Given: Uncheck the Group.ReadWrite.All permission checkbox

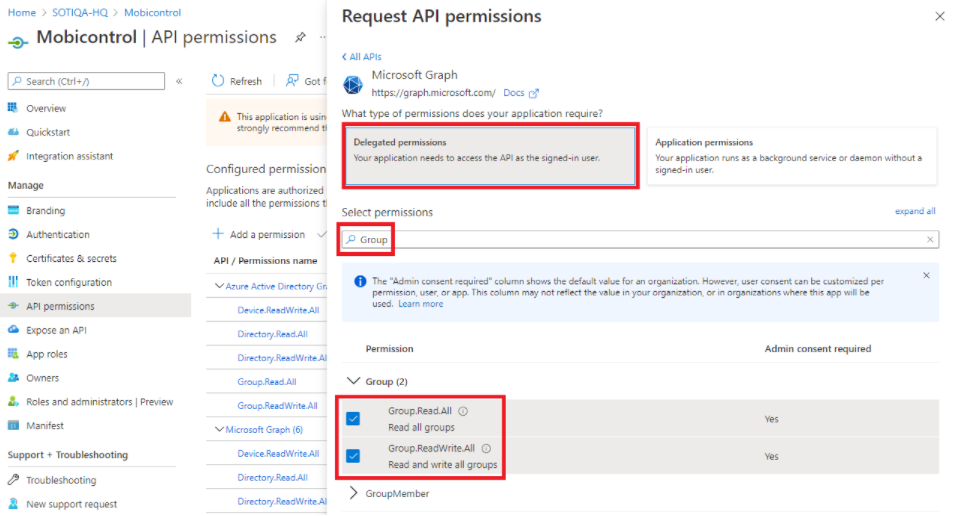Looking at the screenshot, I should (353, 456).
